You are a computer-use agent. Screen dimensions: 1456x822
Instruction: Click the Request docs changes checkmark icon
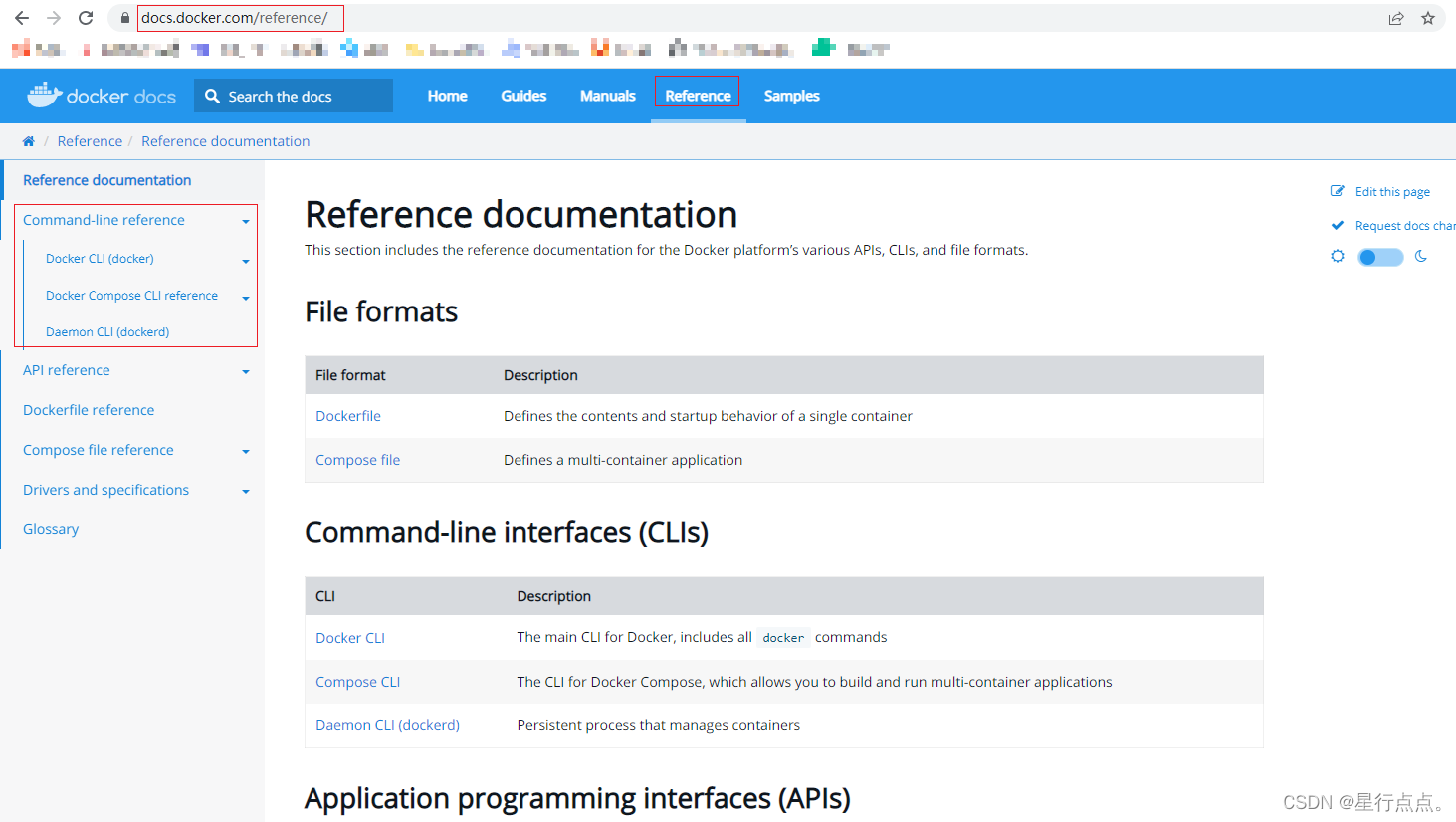pos(1338,225)
